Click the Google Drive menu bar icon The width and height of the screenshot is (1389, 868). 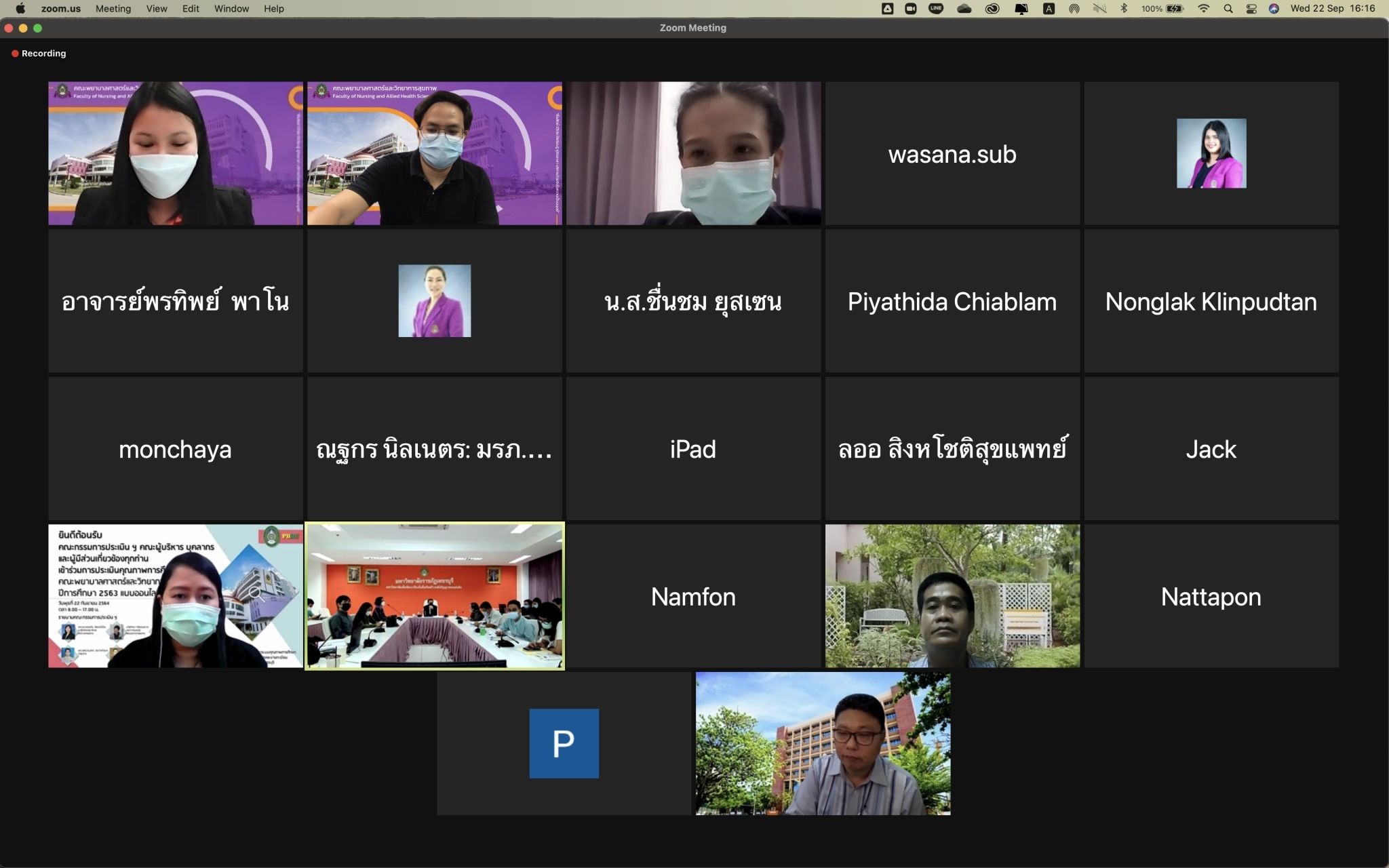[x=887, y=9]
